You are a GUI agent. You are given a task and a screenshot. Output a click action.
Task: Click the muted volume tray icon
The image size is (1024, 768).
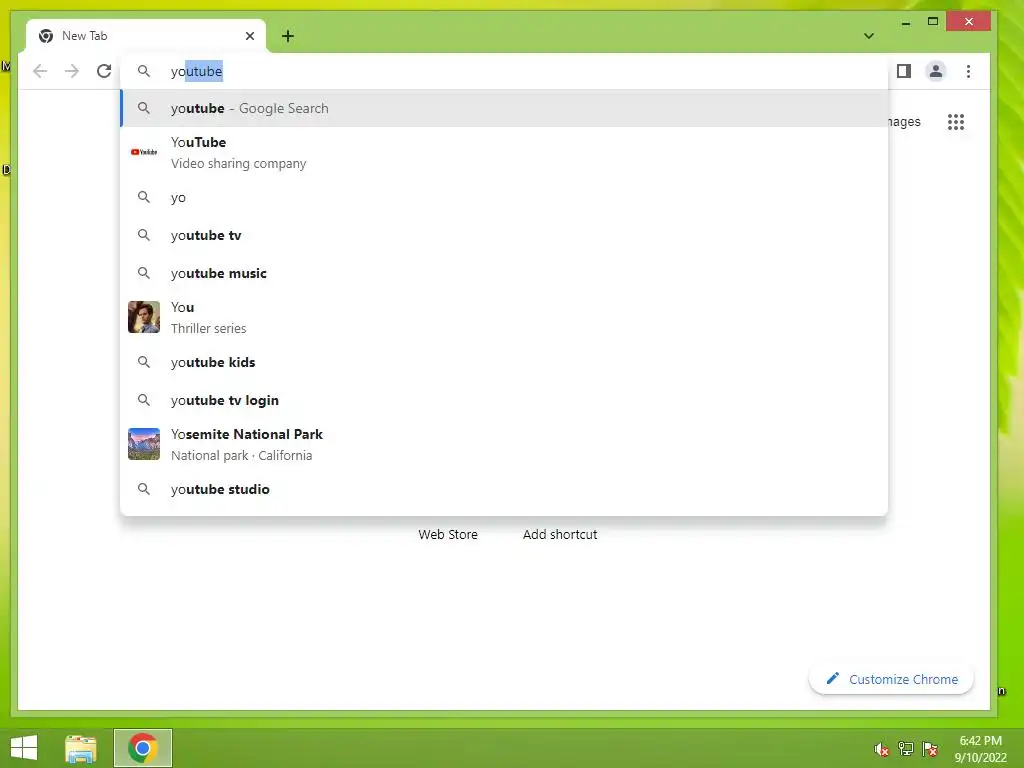point(882,750)
